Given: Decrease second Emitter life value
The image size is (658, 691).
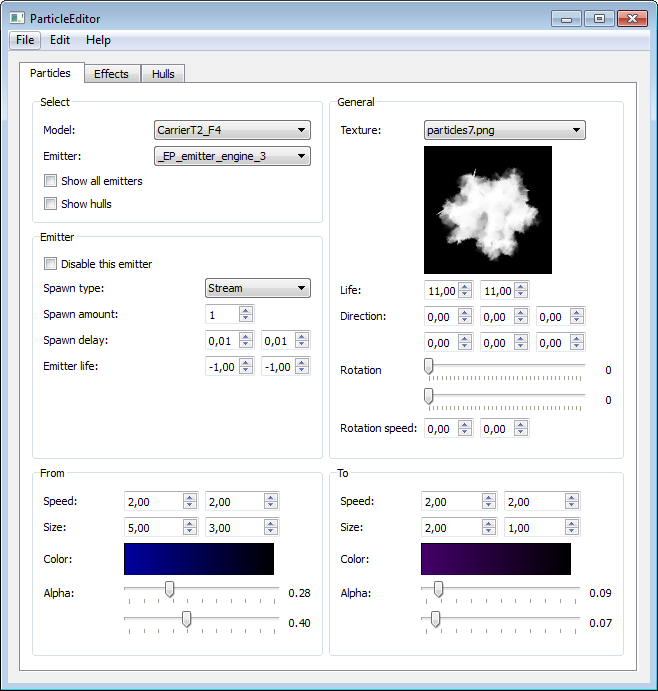Looking at the screenshot, I should 302,371.
